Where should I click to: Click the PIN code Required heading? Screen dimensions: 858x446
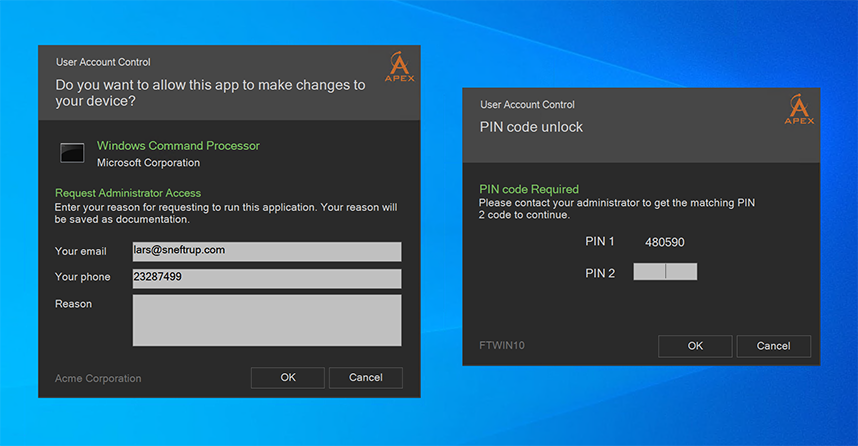(529, 189)
